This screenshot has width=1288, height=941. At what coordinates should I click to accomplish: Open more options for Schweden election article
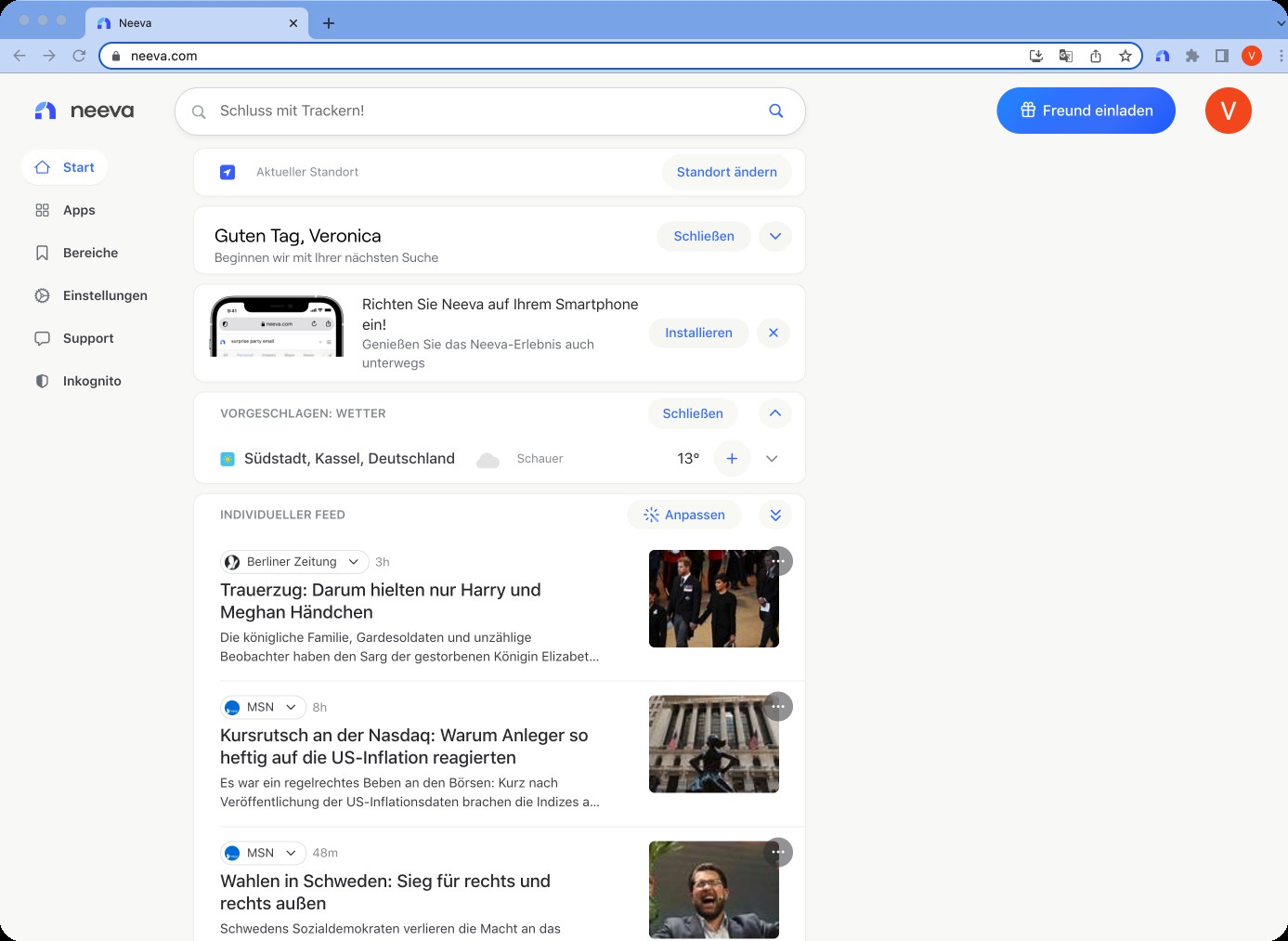(778, 852)
